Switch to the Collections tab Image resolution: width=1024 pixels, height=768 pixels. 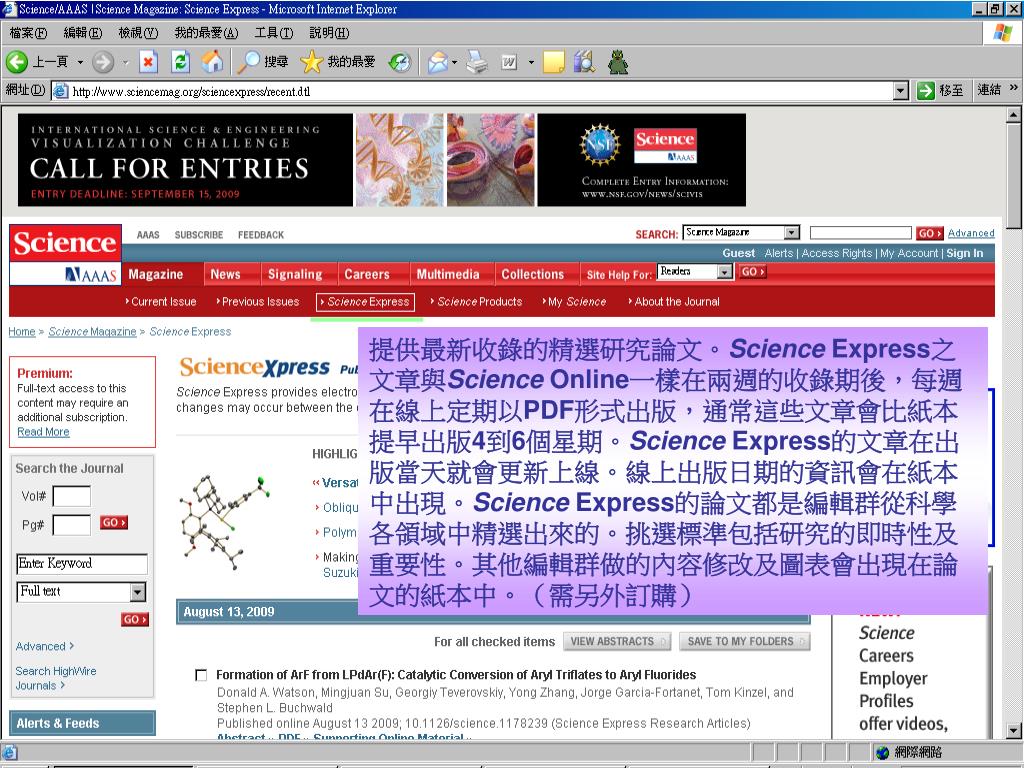pos(533,274)
